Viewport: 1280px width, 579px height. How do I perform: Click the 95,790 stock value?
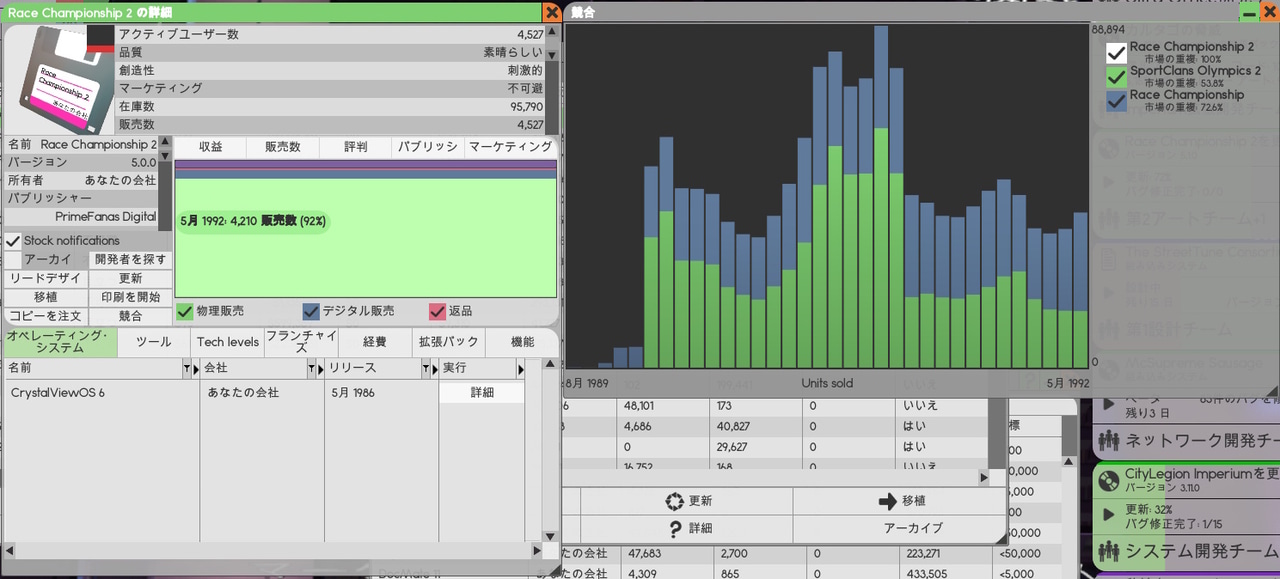point(526,107)
